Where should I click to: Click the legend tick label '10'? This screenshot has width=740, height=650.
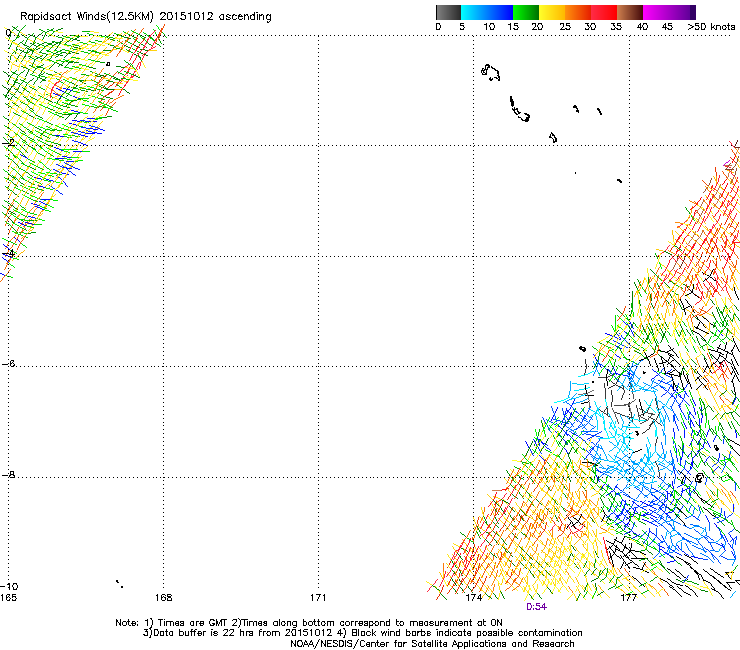(x=489, y=27)
